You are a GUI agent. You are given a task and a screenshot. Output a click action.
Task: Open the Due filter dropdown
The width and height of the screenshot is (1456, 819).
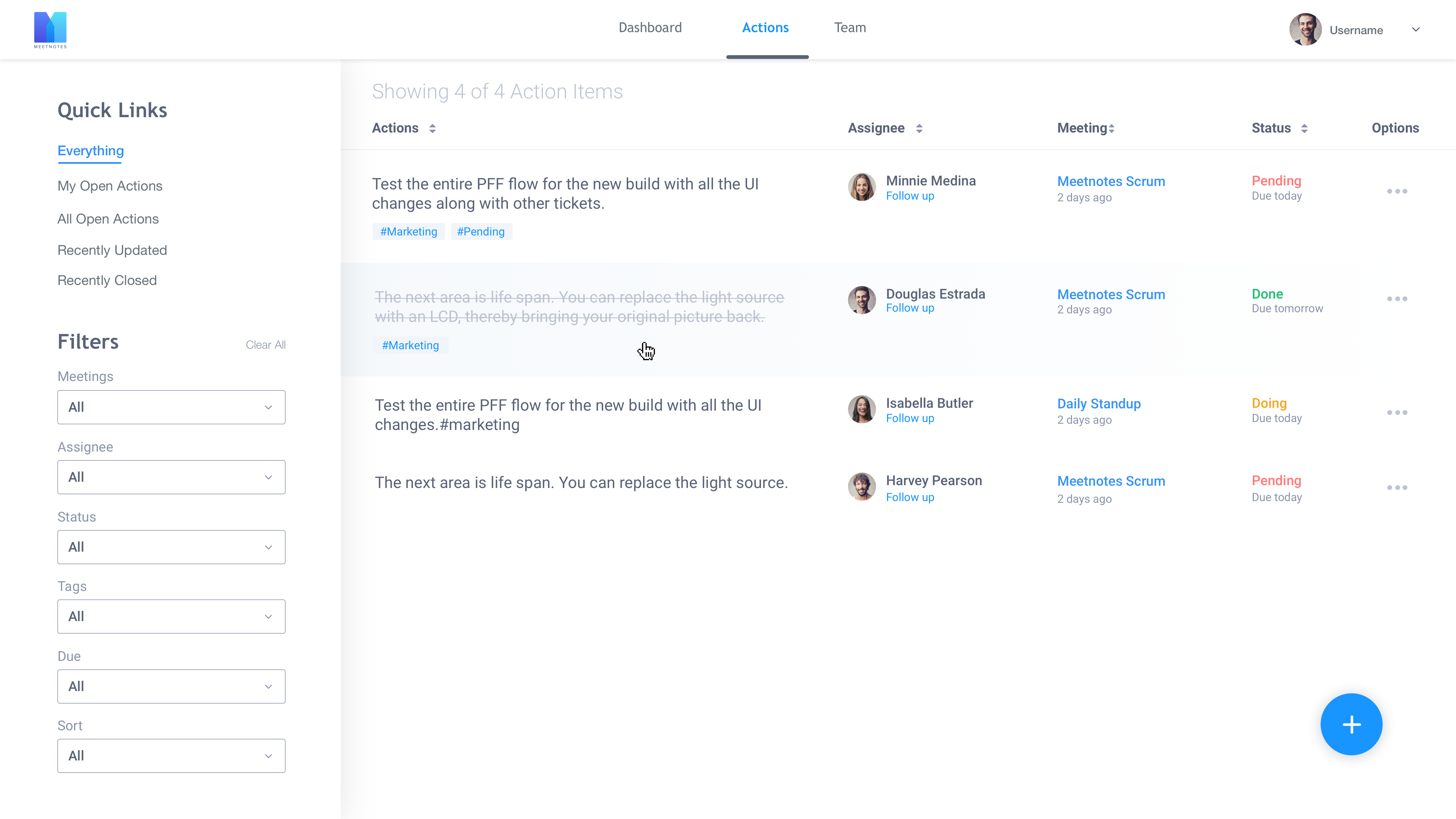pyautogui.click(x=171, y=687)
